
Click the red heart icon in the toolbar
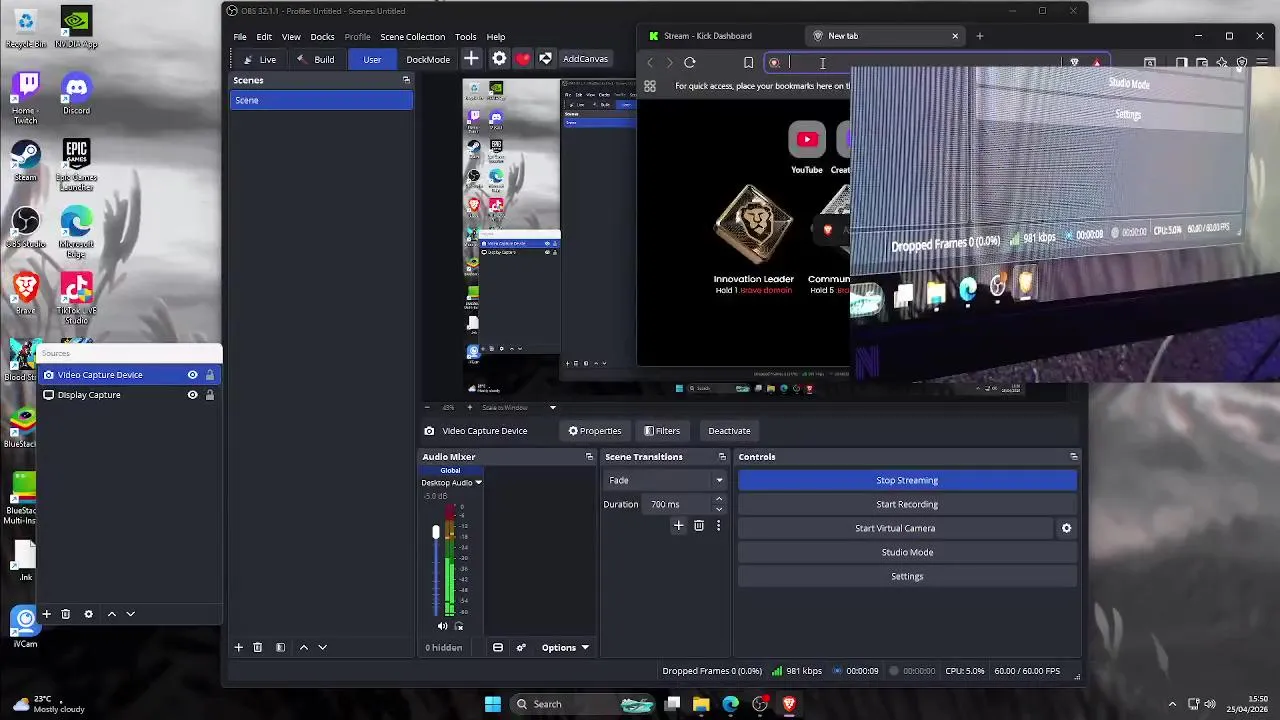click(x=522, y=59)
